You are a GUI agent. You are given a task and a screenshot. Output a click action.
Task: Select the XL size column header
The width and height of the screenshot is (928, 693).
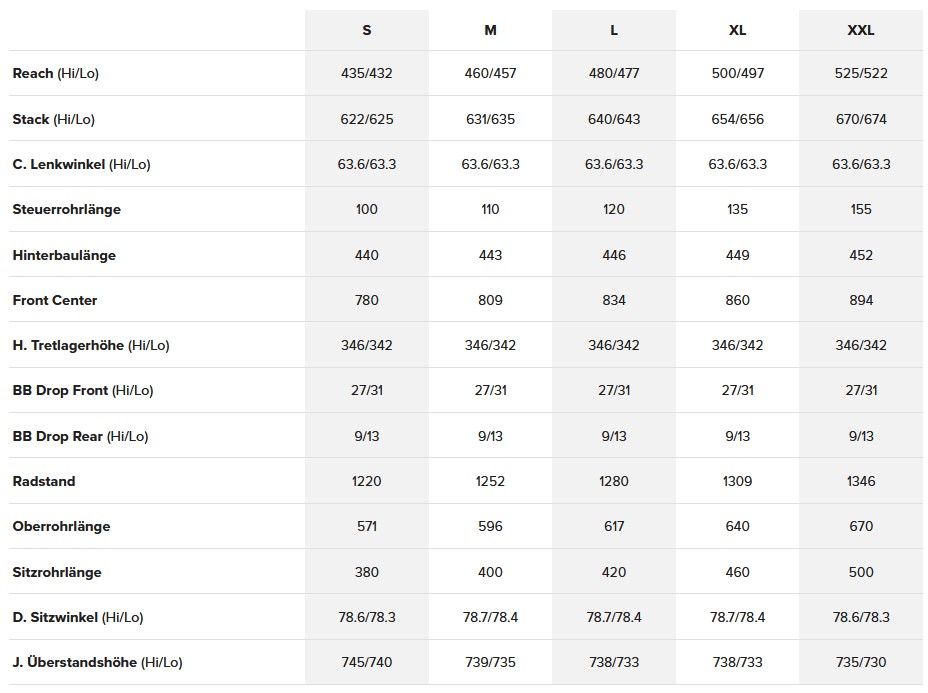[737, 30]
